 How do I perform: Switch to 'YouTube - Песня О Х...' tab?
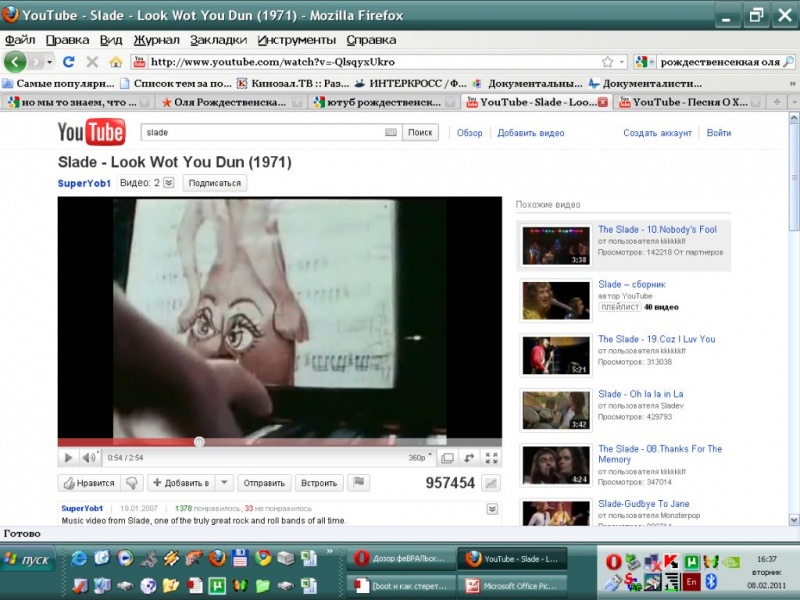[x=690, y=102]
